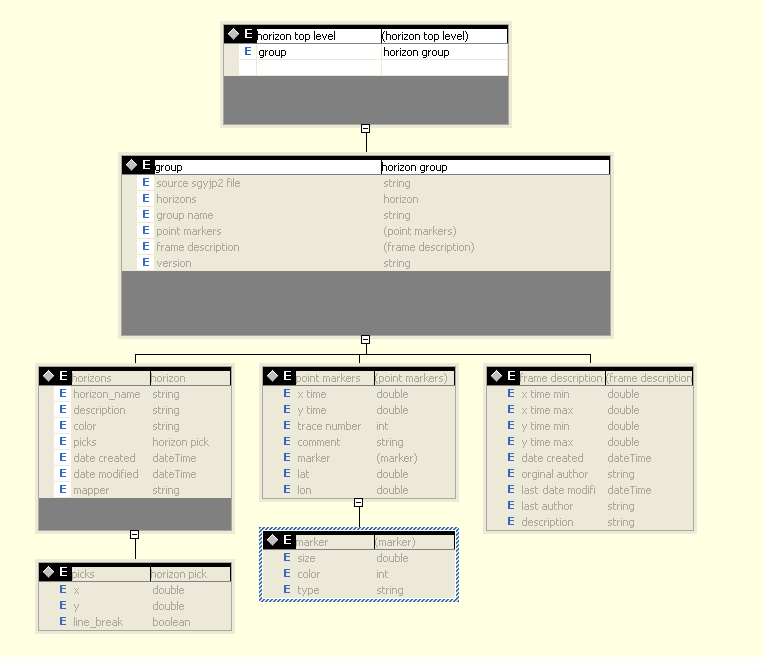Click E icon beside size row
Image resolution: width=764 pixels, height=657 pixels.
pos(287,557)
